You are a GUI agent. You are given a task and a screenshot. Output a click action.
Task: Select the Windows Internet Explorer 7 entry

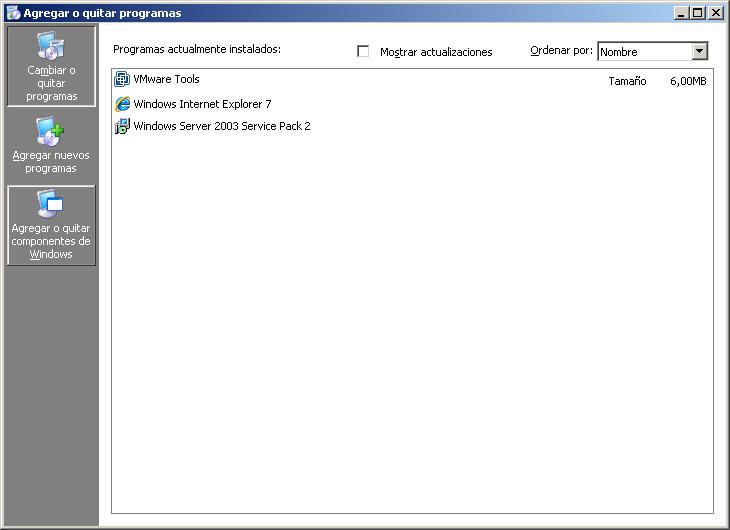coord(202,104)
